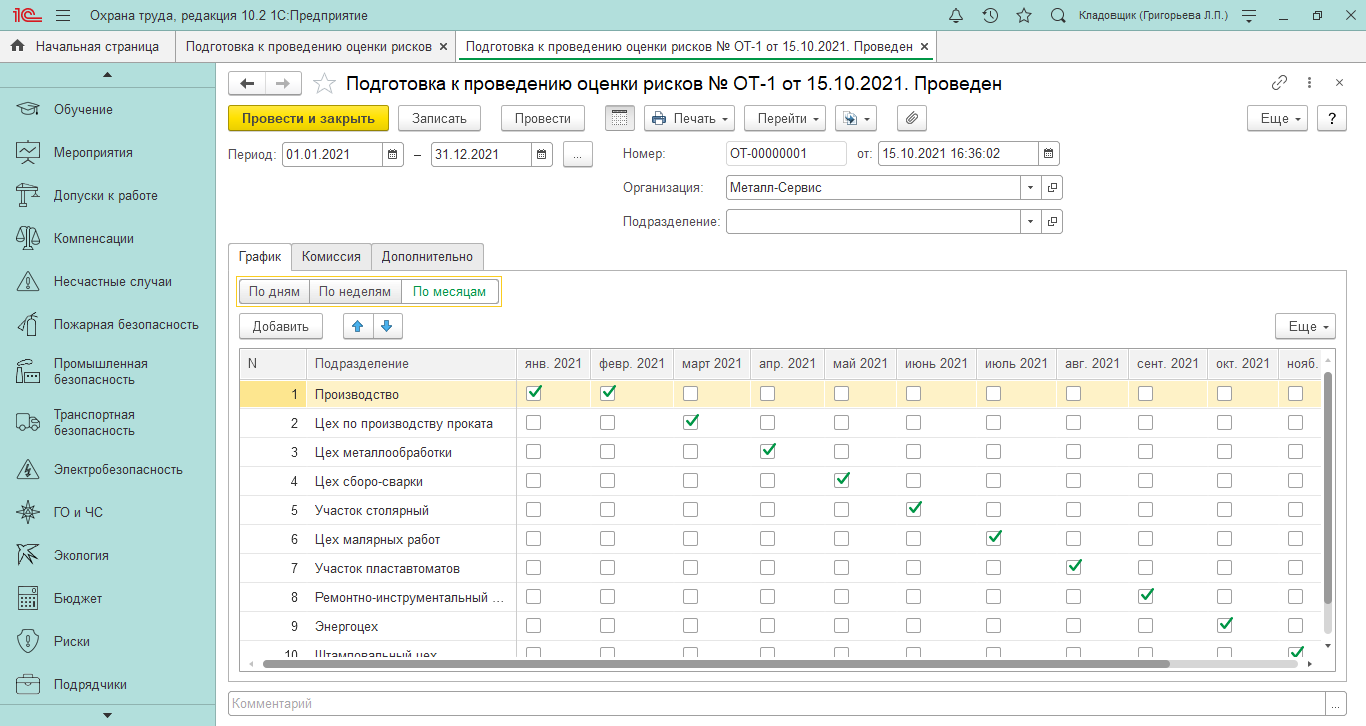
Task: Click the Добавить button
Action: click(x=281, y=326)
